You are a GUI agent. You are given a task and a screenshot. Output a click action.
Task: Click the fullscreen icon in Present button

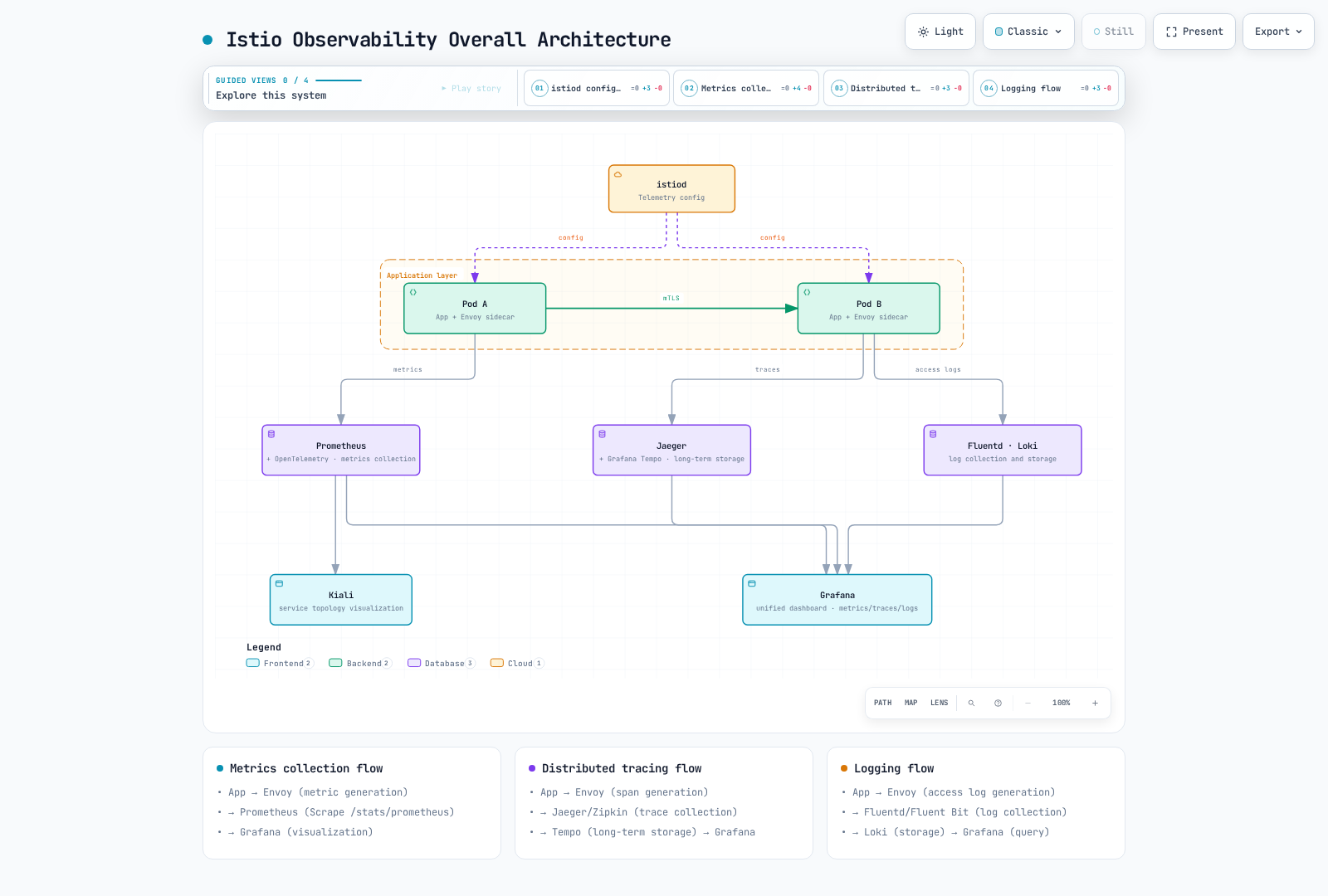point(1171,32)
